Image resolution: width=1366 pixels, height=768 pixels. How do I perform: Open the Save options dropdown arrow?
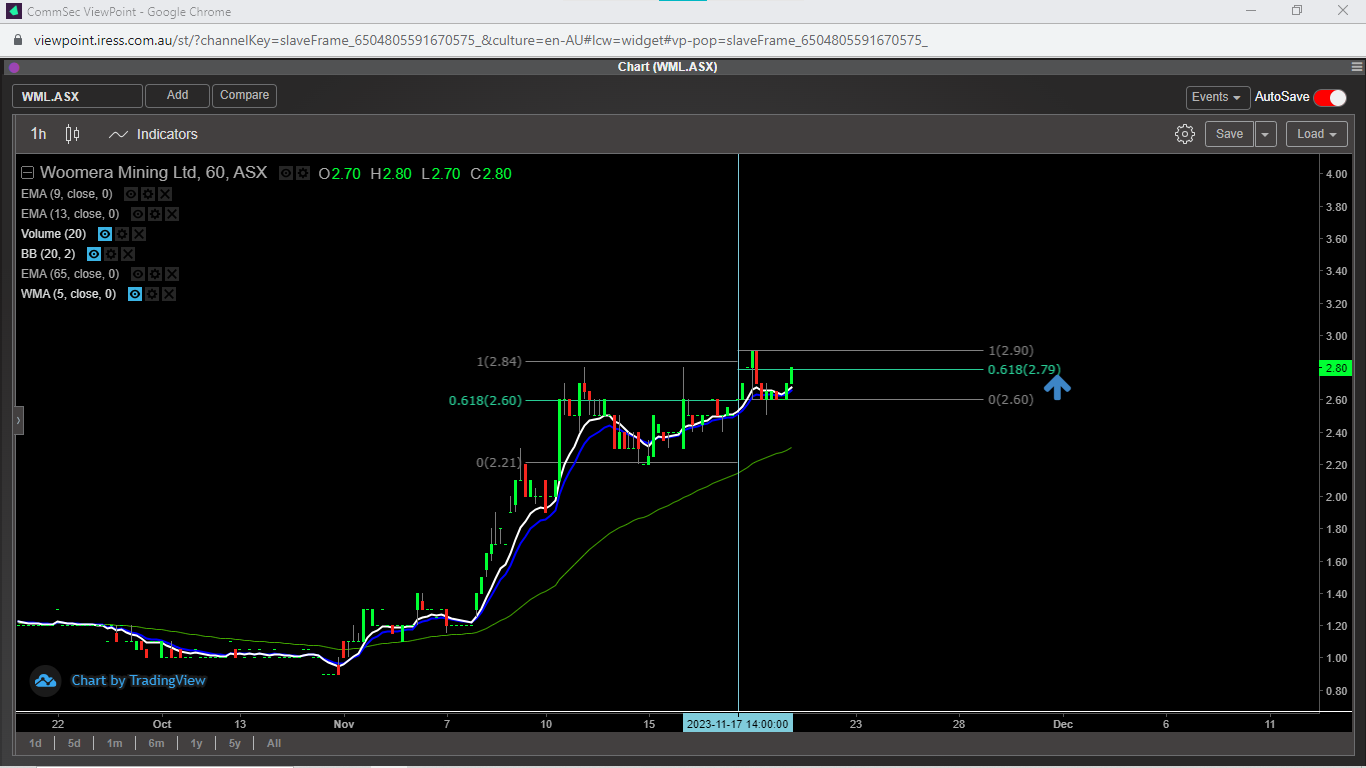tap(1266, 134)
